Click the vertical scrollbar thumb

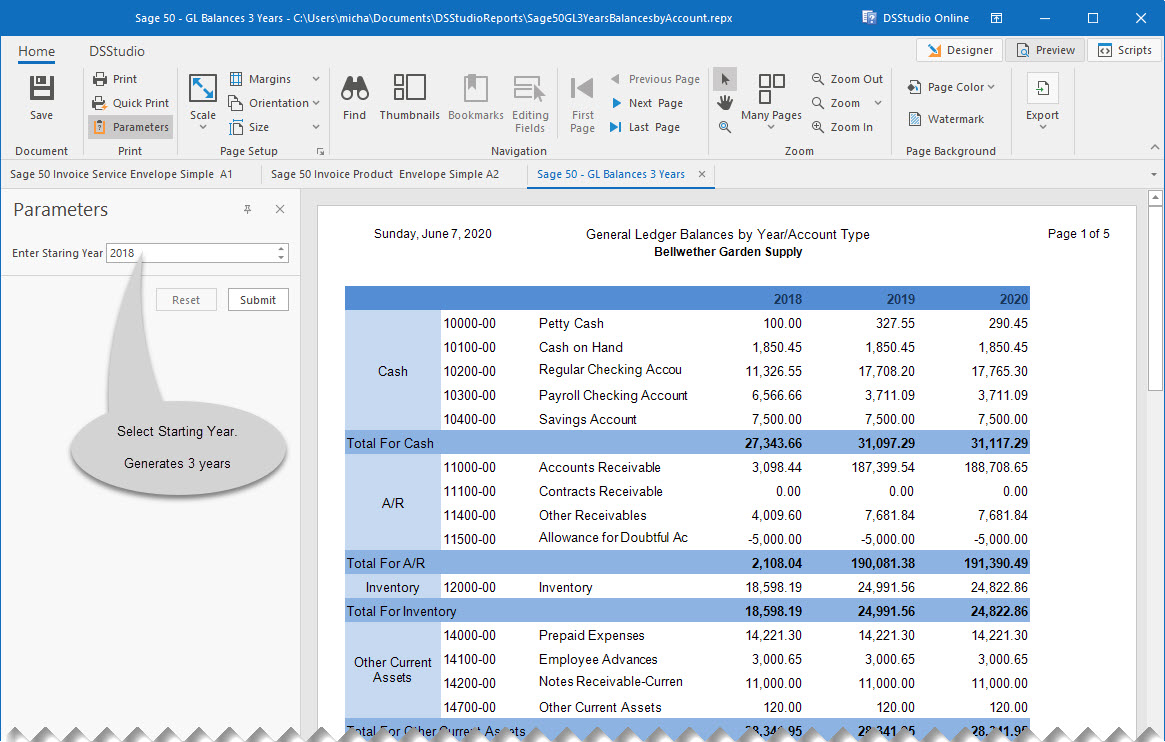point(1155,299)
